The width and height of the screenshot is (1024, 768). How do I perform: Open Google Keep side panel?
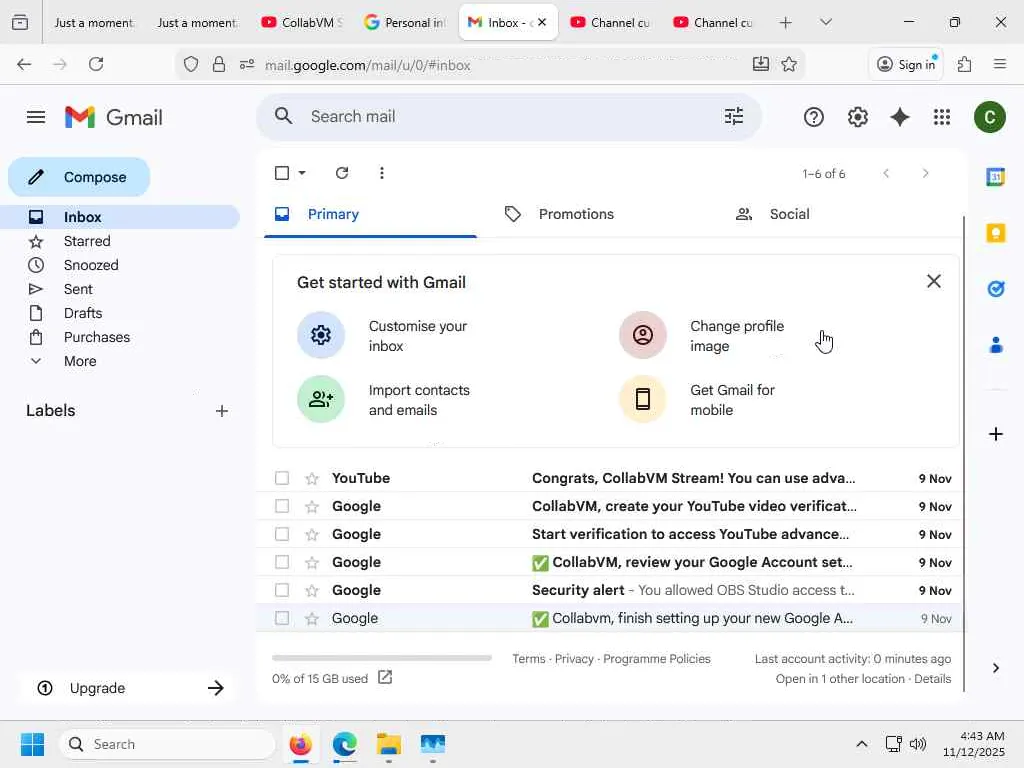[x=995, y=233]
